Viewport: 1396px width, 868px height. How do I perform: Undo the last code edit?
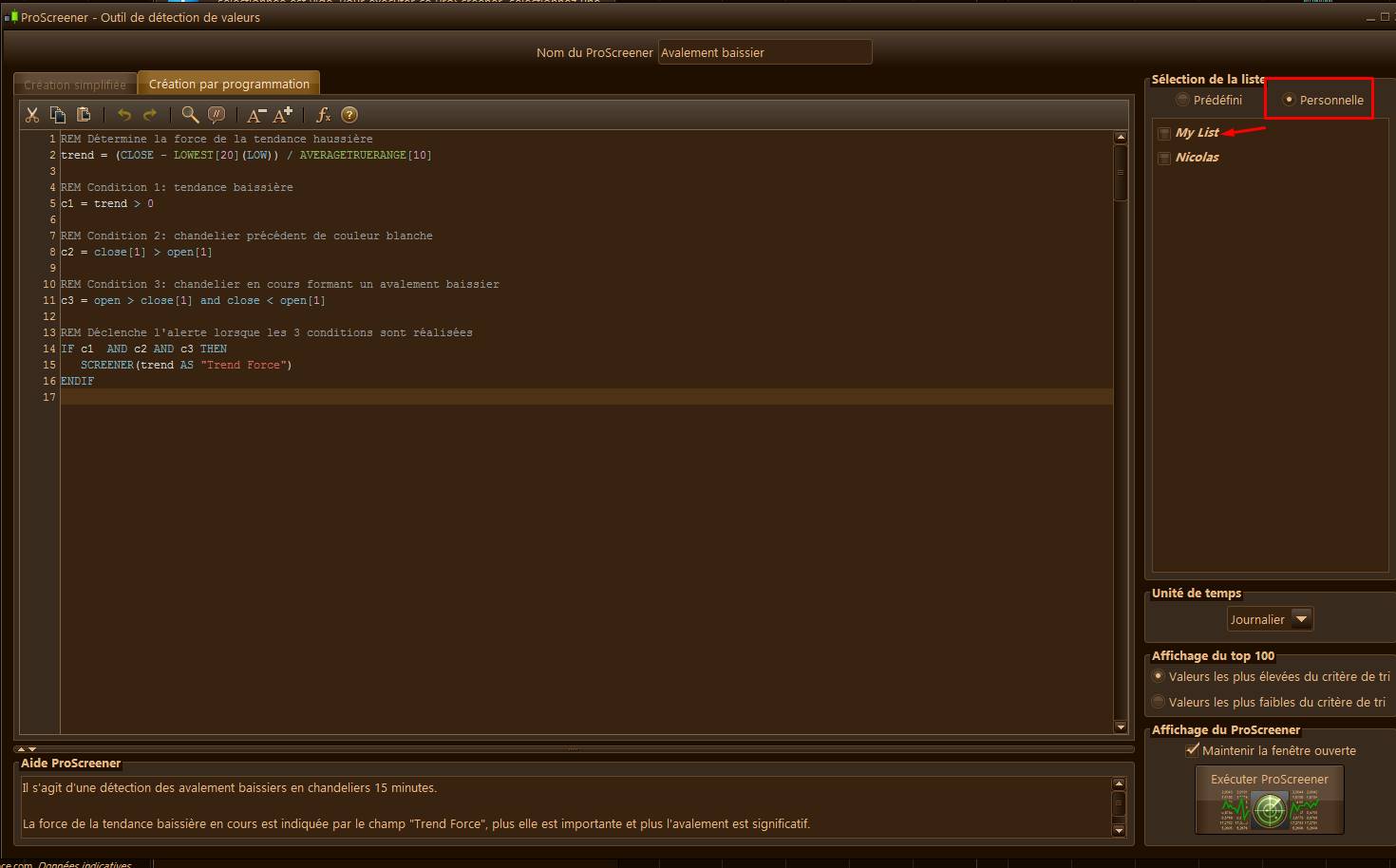[124, 115]
